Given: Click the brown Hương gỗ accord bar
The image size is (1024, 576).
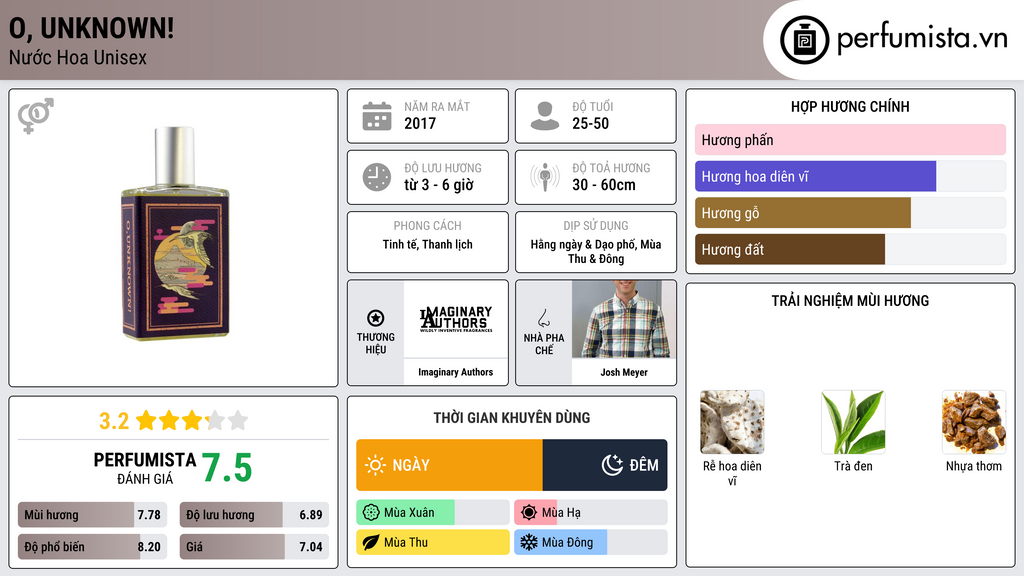Looking at the screenshot, I should pos(803,213).
